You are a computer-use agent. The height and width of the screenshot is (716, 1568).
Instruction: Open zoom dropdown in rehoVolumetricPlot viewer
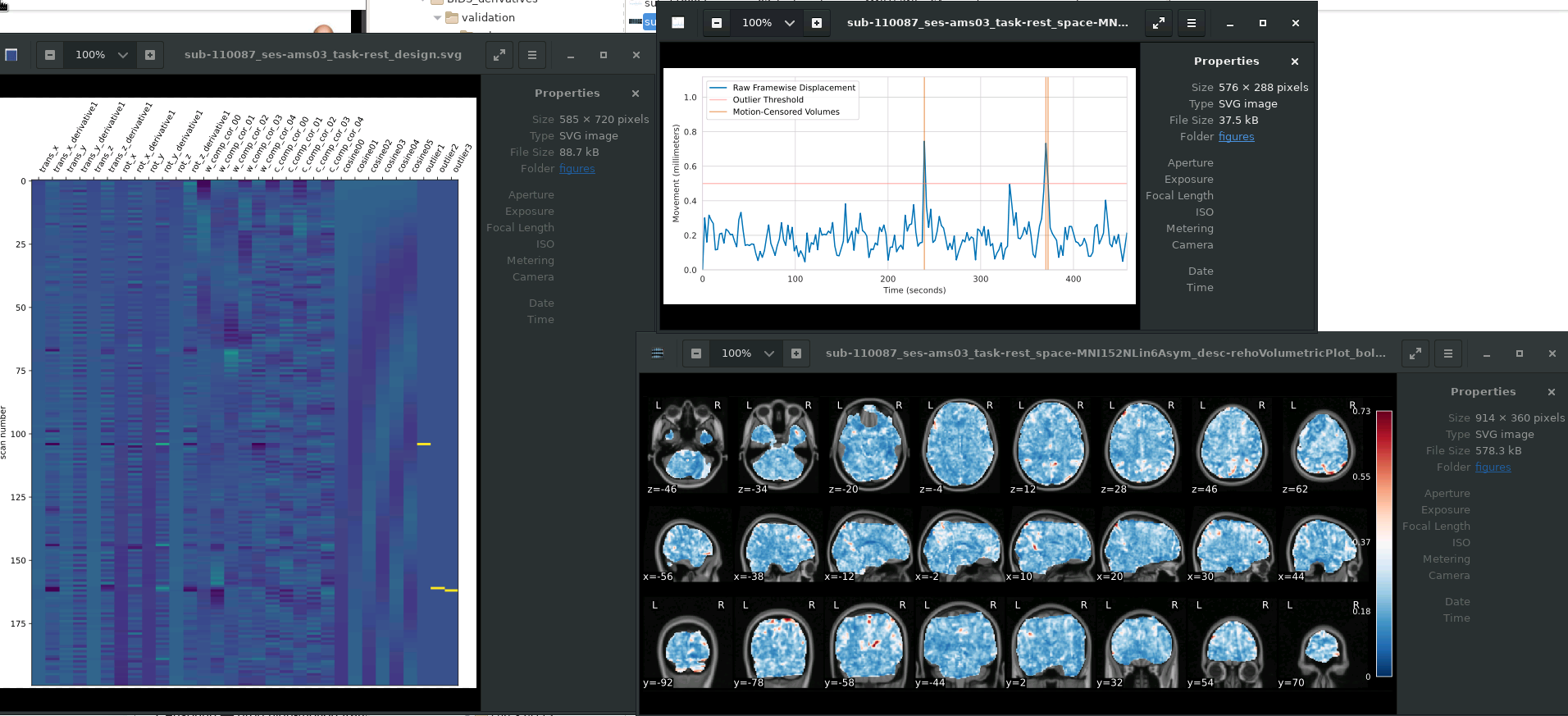pyautogui.click(x=769, y=353)
